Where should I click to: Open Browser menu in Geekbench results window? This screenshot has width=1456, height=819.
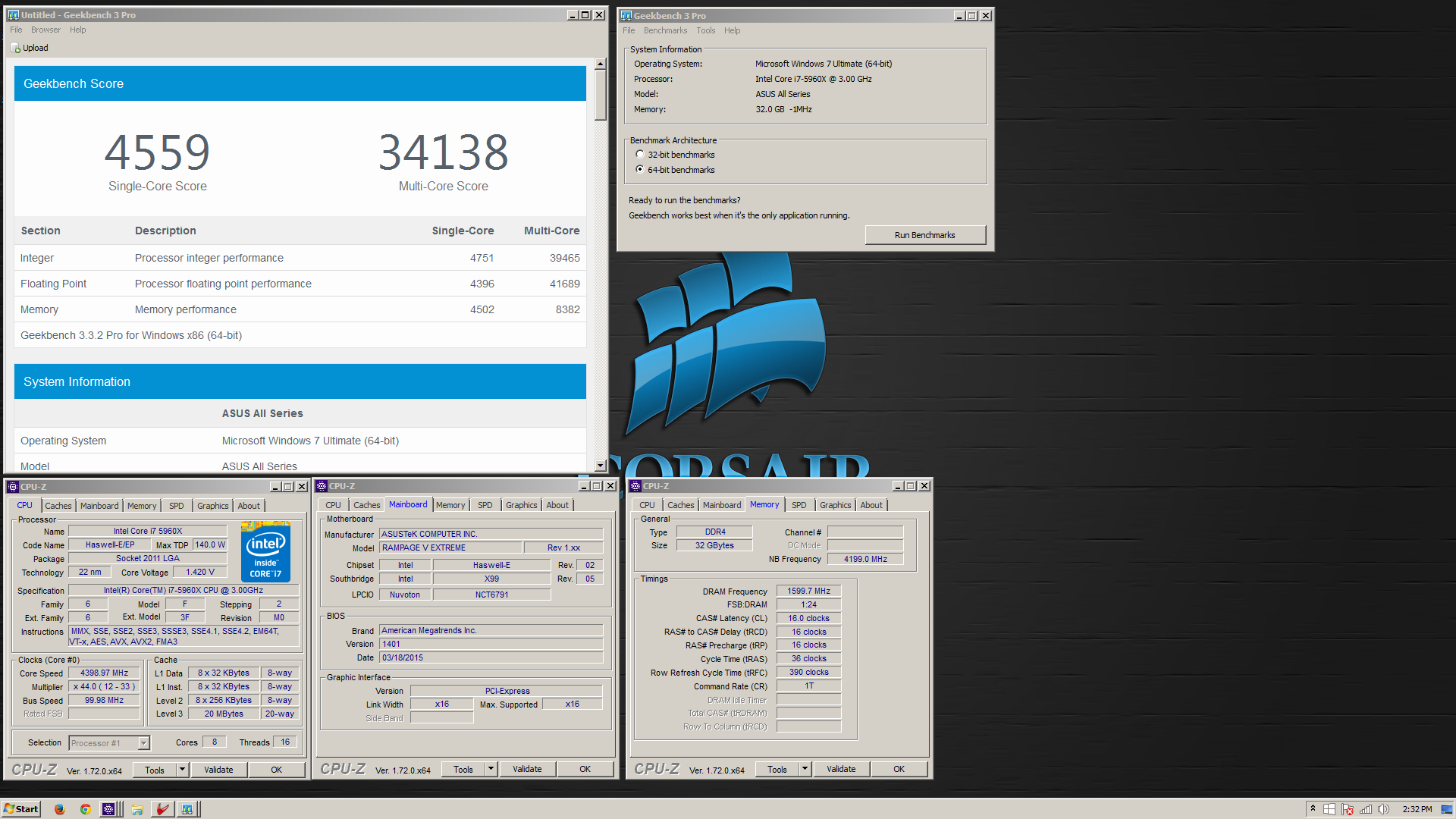coord(45,30)
